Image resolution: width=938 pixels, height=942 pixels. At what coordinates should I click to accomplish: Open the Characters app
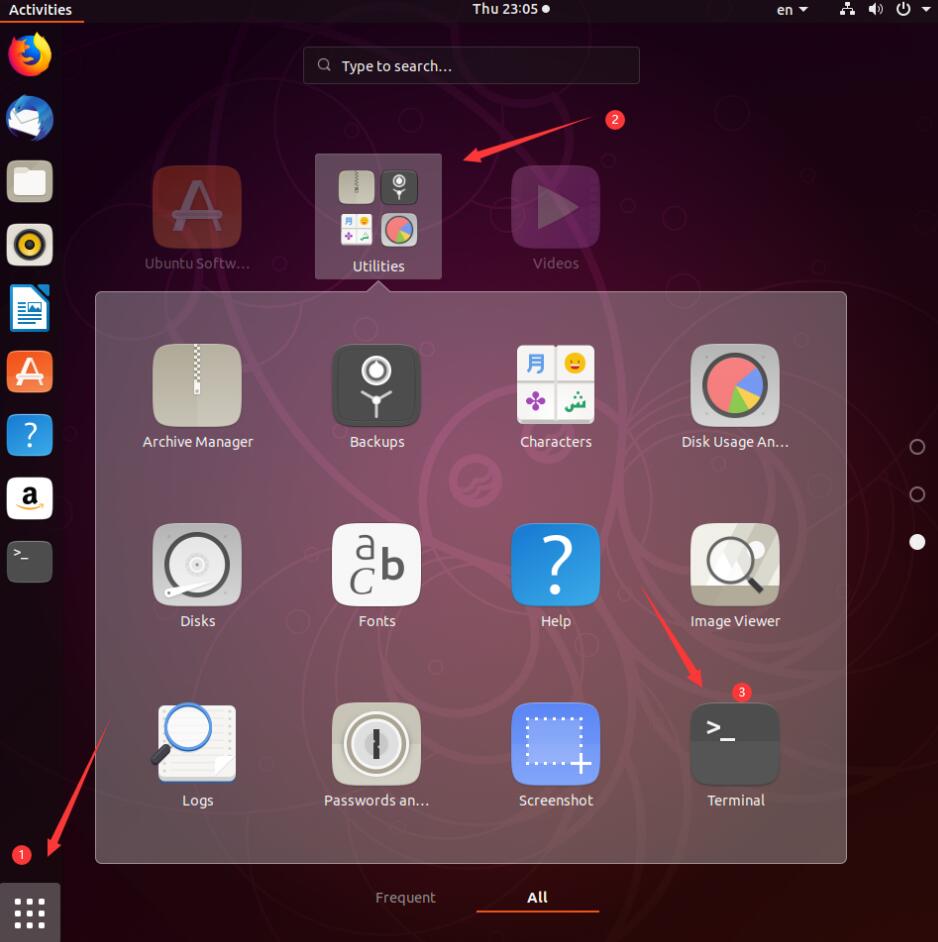(x=556, y=386)
